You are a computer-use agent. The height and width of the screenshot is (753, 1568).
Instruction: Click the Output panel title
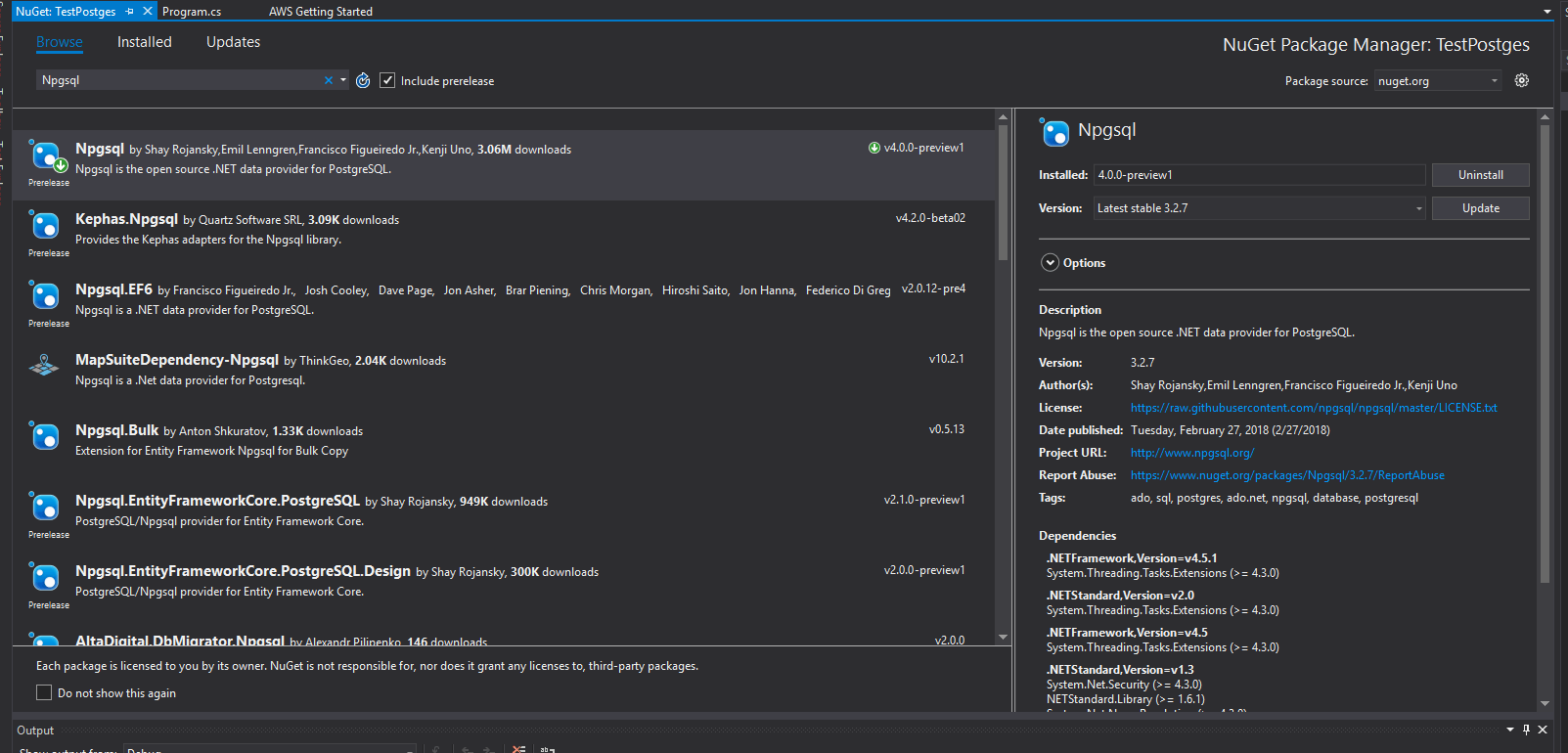35,731
